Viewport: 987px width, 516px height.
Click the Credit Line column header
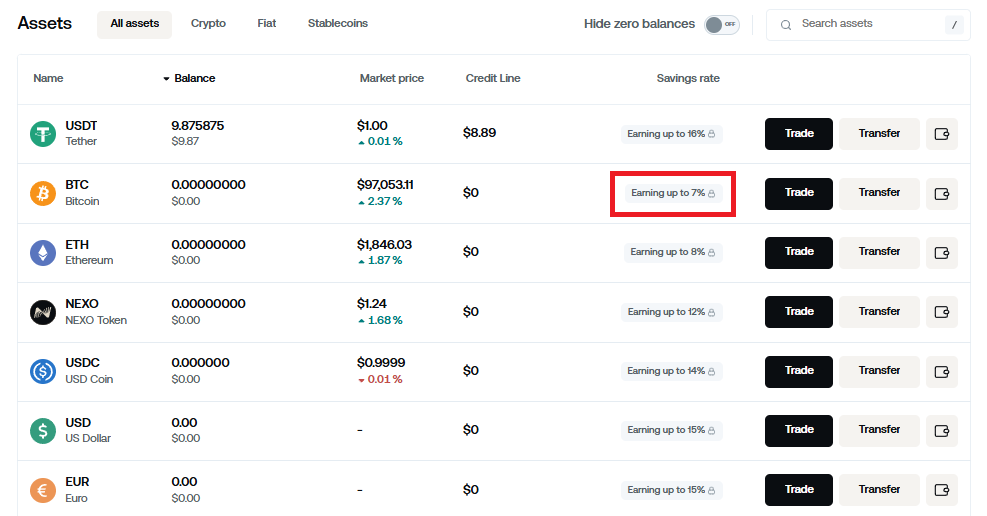[x=493, y=79]
